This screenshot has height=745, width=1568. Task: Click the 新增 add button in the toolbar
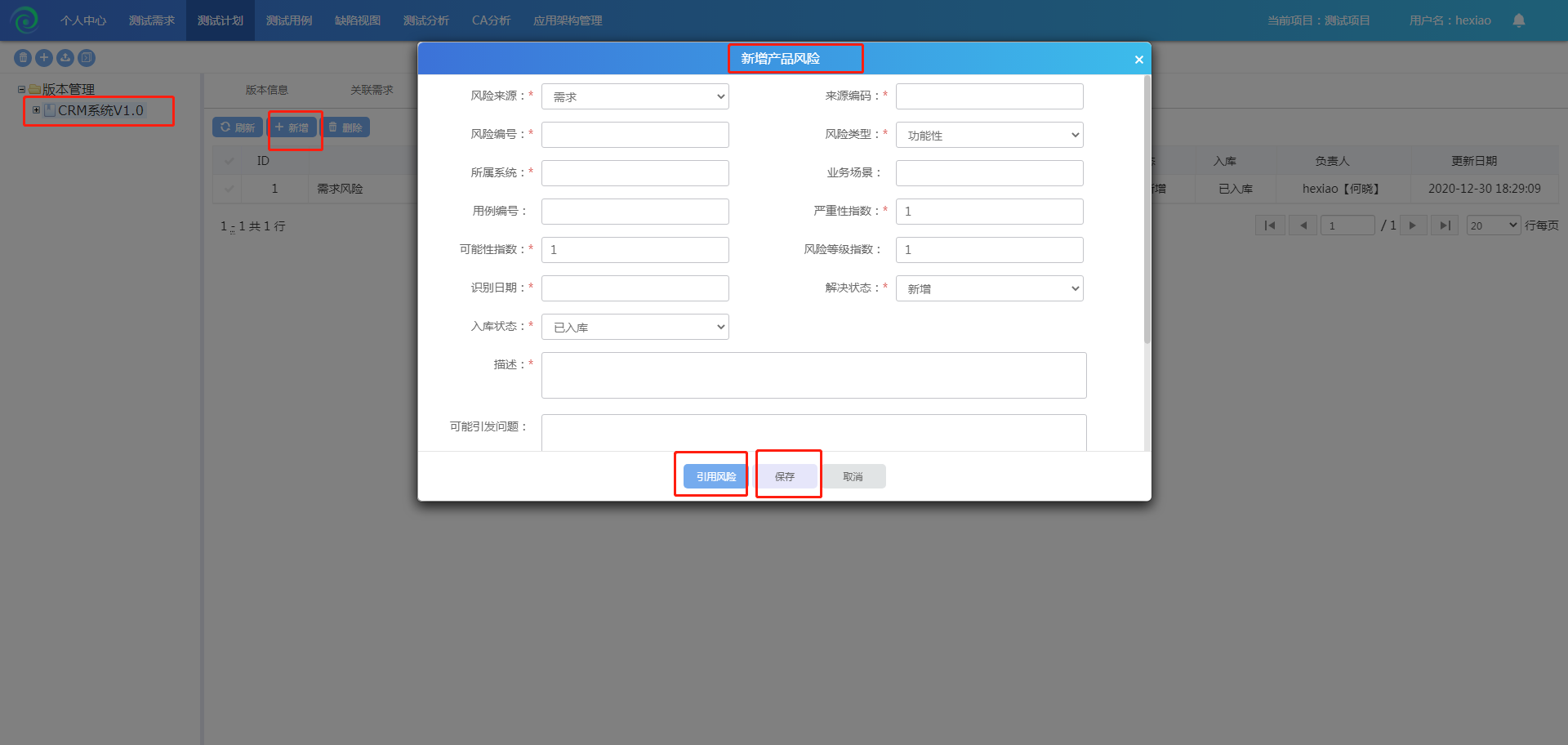click(x=292, y=127)
